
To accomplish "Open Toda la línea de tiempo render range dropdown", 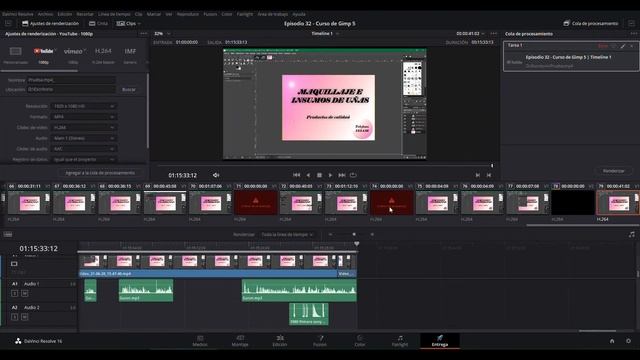I will [x=287, y=235].
